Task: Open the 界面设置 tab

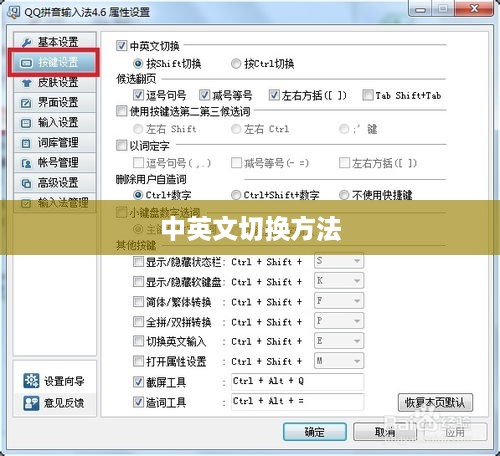Action: tap(55, 102)
